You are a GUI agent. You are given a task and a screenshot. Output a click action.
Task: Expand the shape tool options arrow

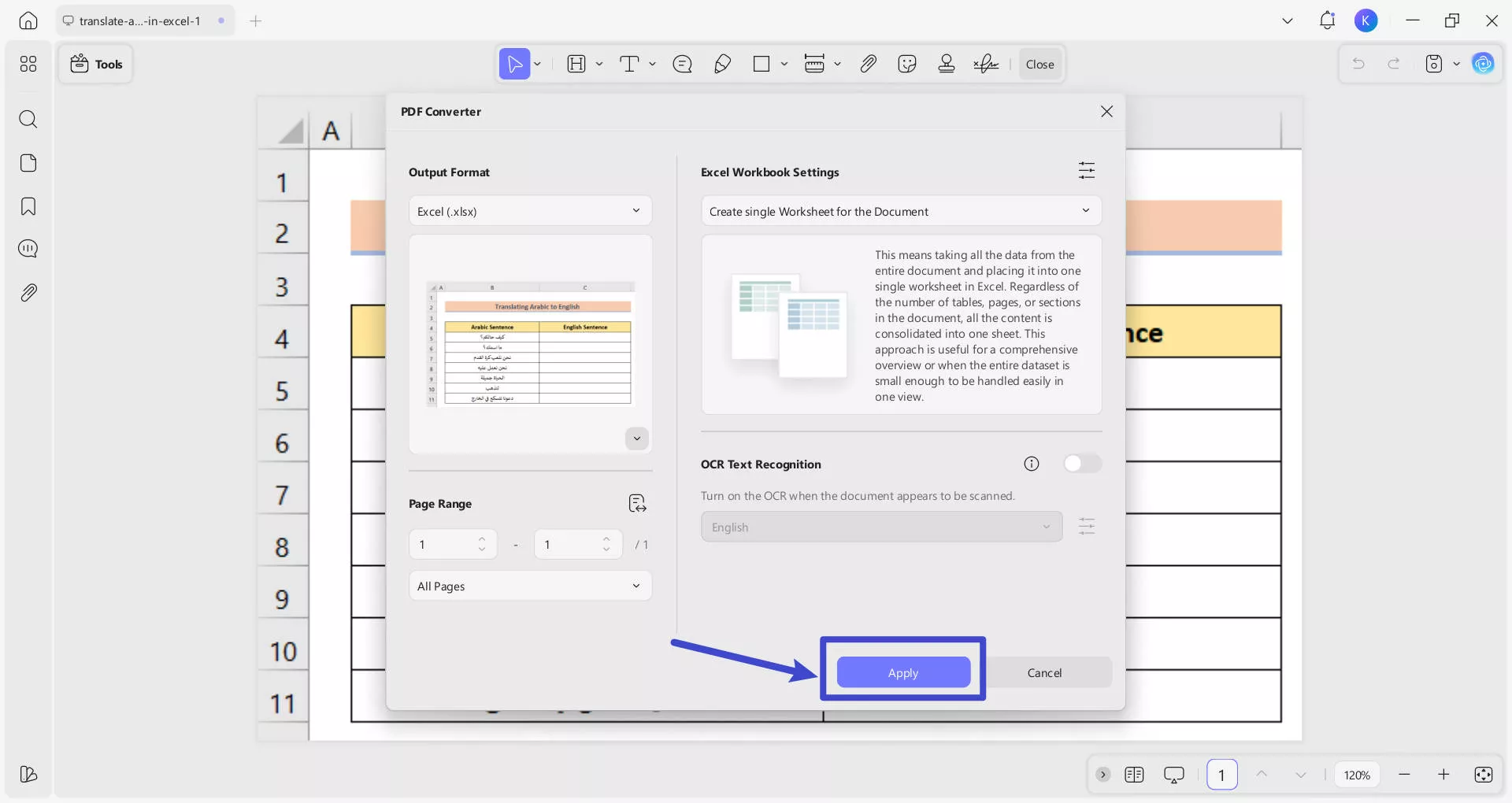click(784, 65)
